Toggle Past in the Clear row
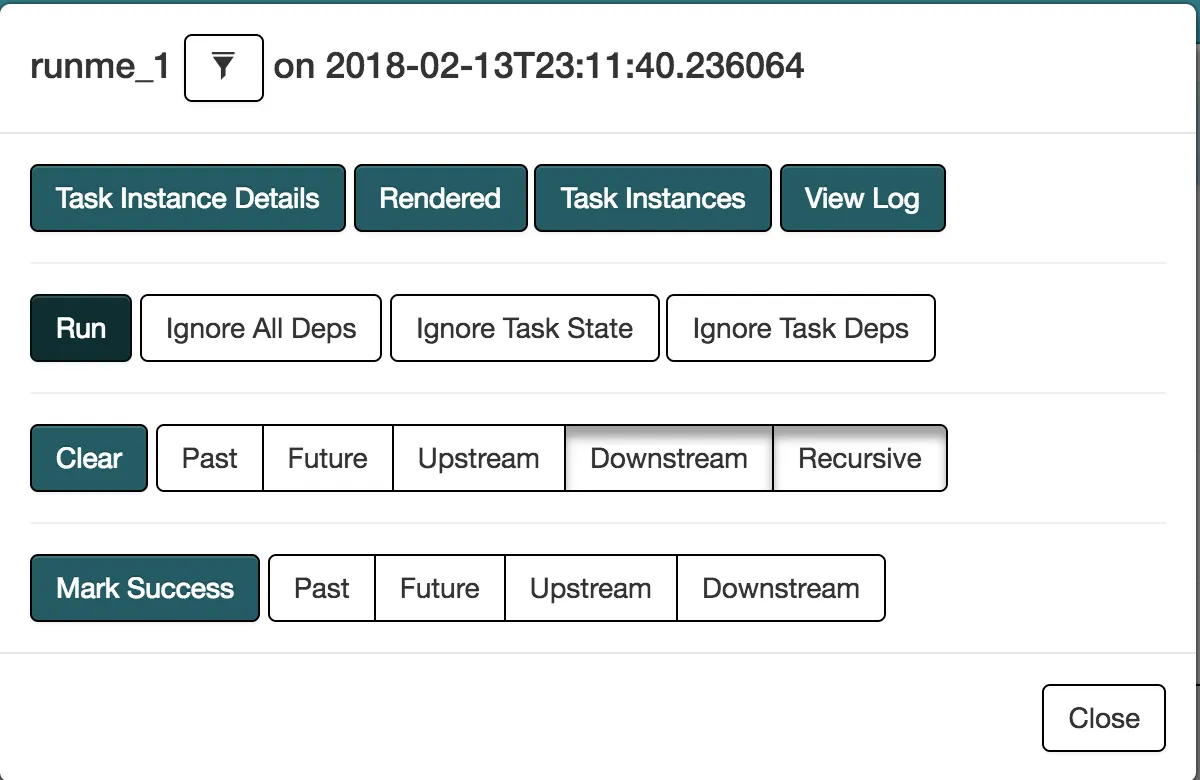This screenshot has width=1200, height=780. (x=210, y=458)
